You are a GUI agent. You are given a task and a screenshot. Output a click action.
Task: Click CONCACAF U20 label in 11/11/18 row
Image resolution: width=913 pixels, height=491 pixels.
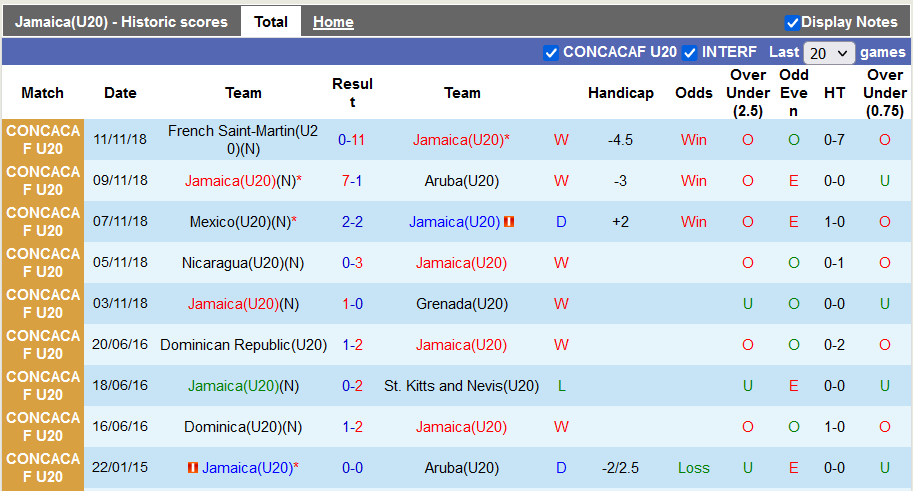(x=42, y=140)
